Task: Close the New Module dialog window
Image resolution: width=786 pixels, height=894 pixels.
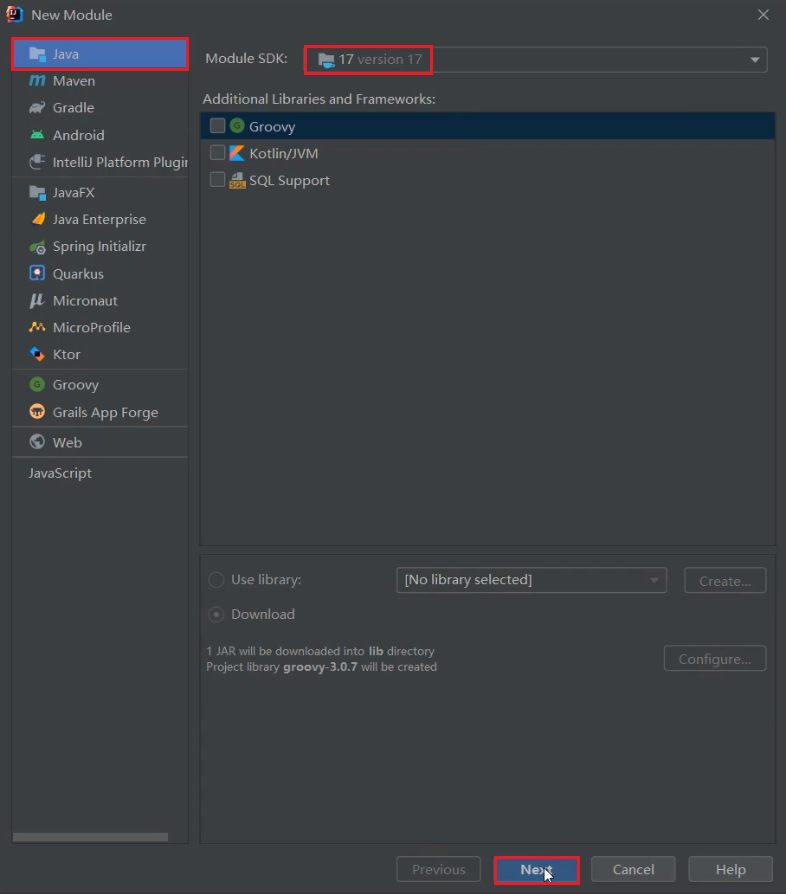Action: coord(763,15)
